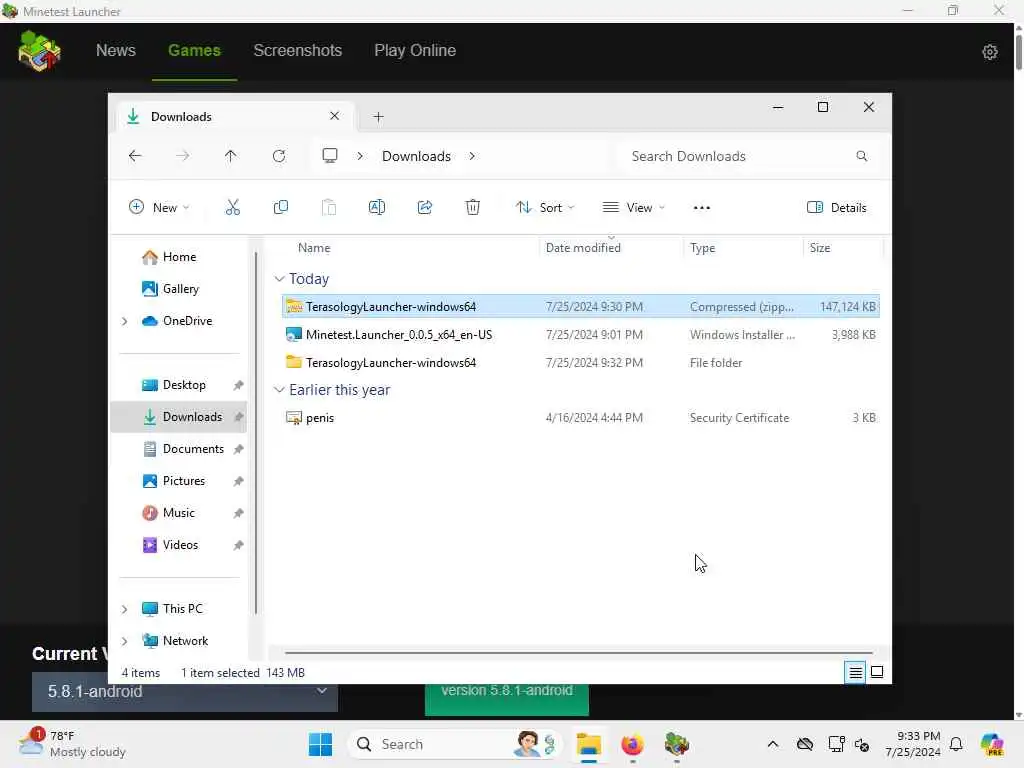Click the Search Downloads field
1024x768 pixels.
tap(750, 156)
